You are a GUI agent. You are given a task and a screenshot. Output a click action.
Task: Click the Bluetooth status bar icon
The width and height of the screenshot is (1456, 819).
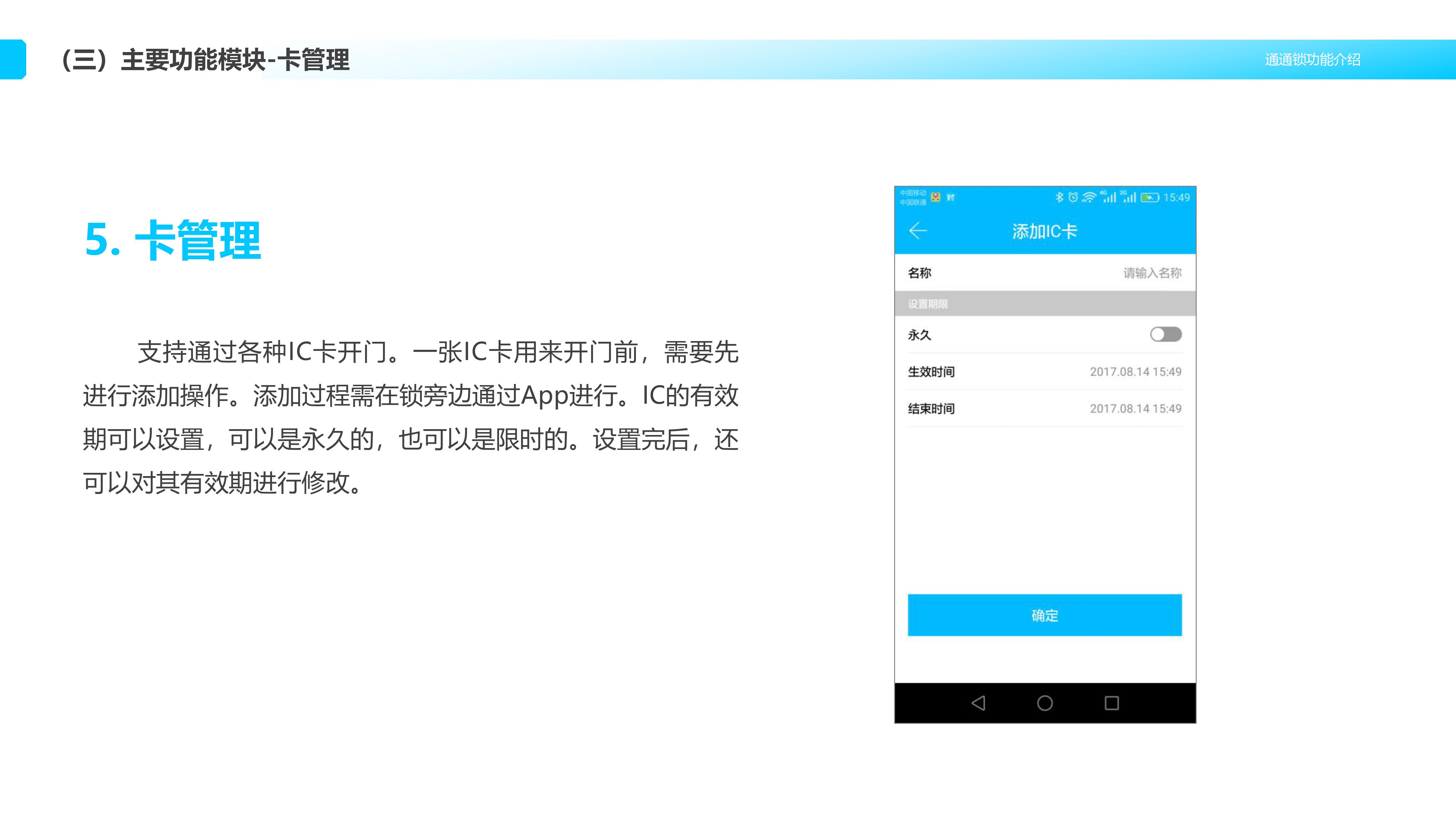pos(1059,197)
